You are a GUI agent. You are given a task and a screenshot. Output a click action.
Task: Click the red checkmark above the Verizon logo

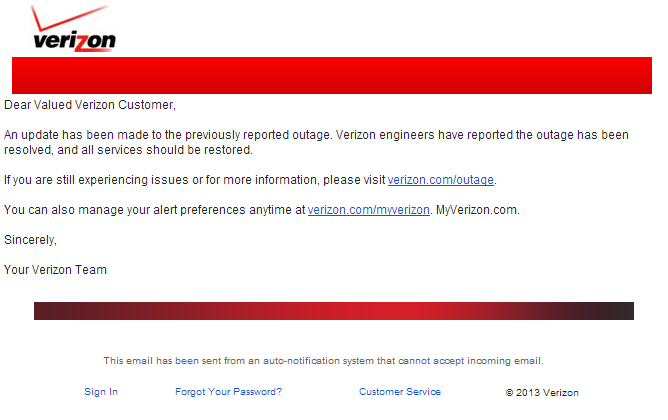pyautogui.click(x=69, y=17)
